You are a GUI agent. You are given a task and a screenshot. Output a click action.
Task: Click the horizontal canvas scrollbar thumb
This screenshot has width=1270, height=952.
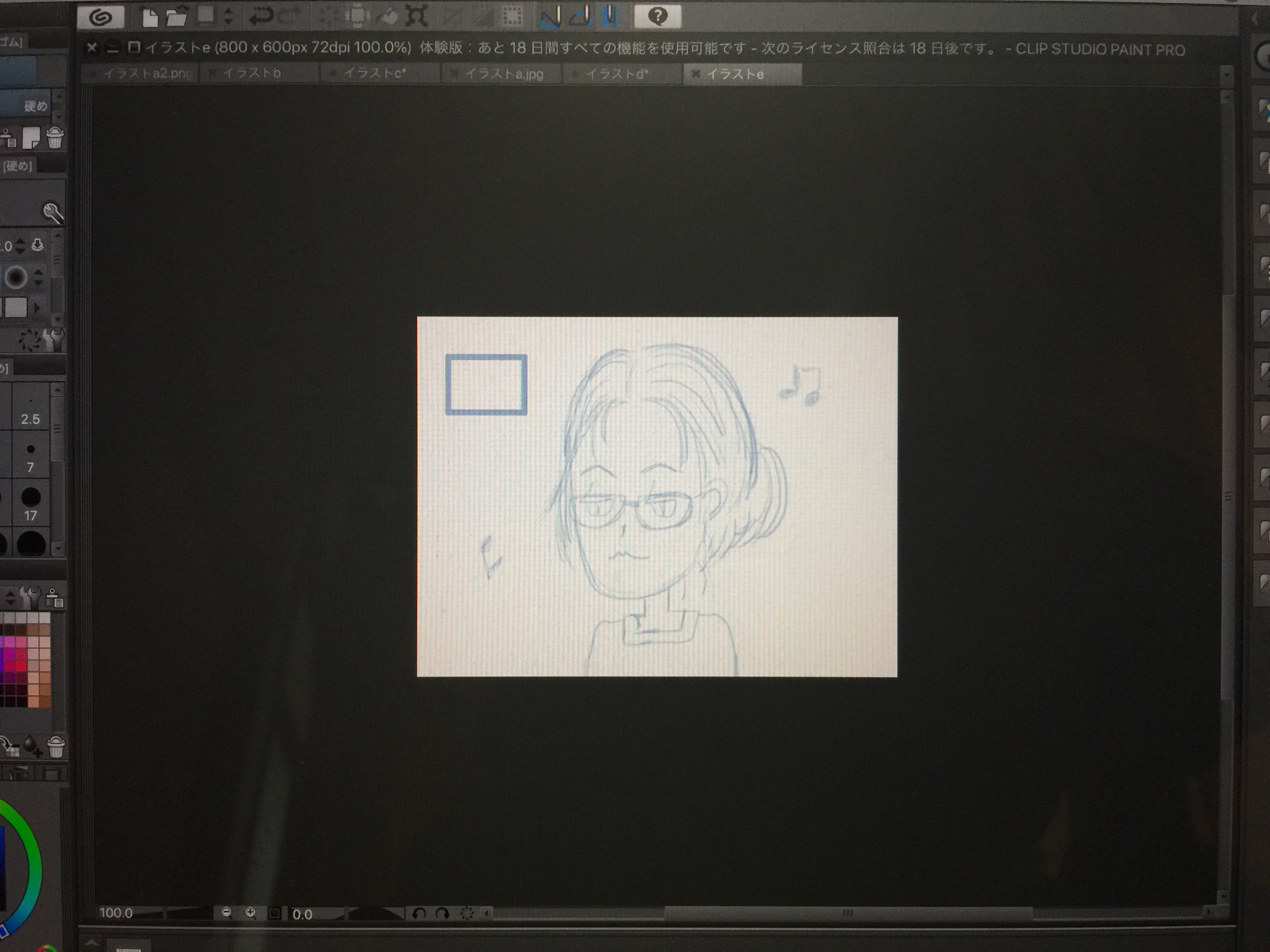click(x=847, y=912)
